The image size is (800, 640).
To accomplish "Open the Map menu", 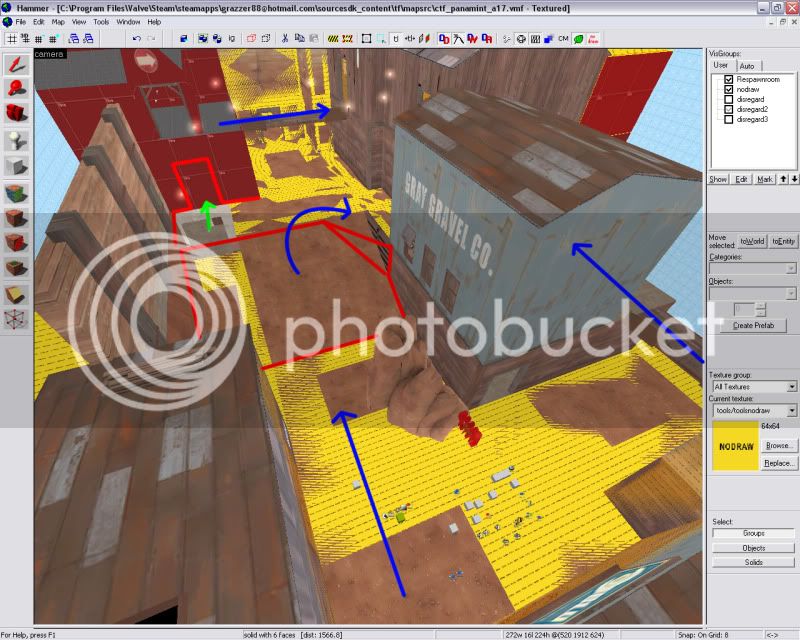I will 58,22.
